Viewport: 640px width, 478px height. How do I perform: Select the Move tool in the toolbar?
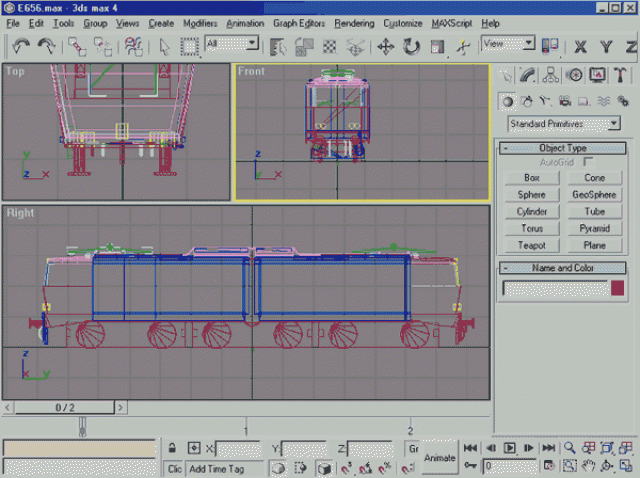coord(386,46)
